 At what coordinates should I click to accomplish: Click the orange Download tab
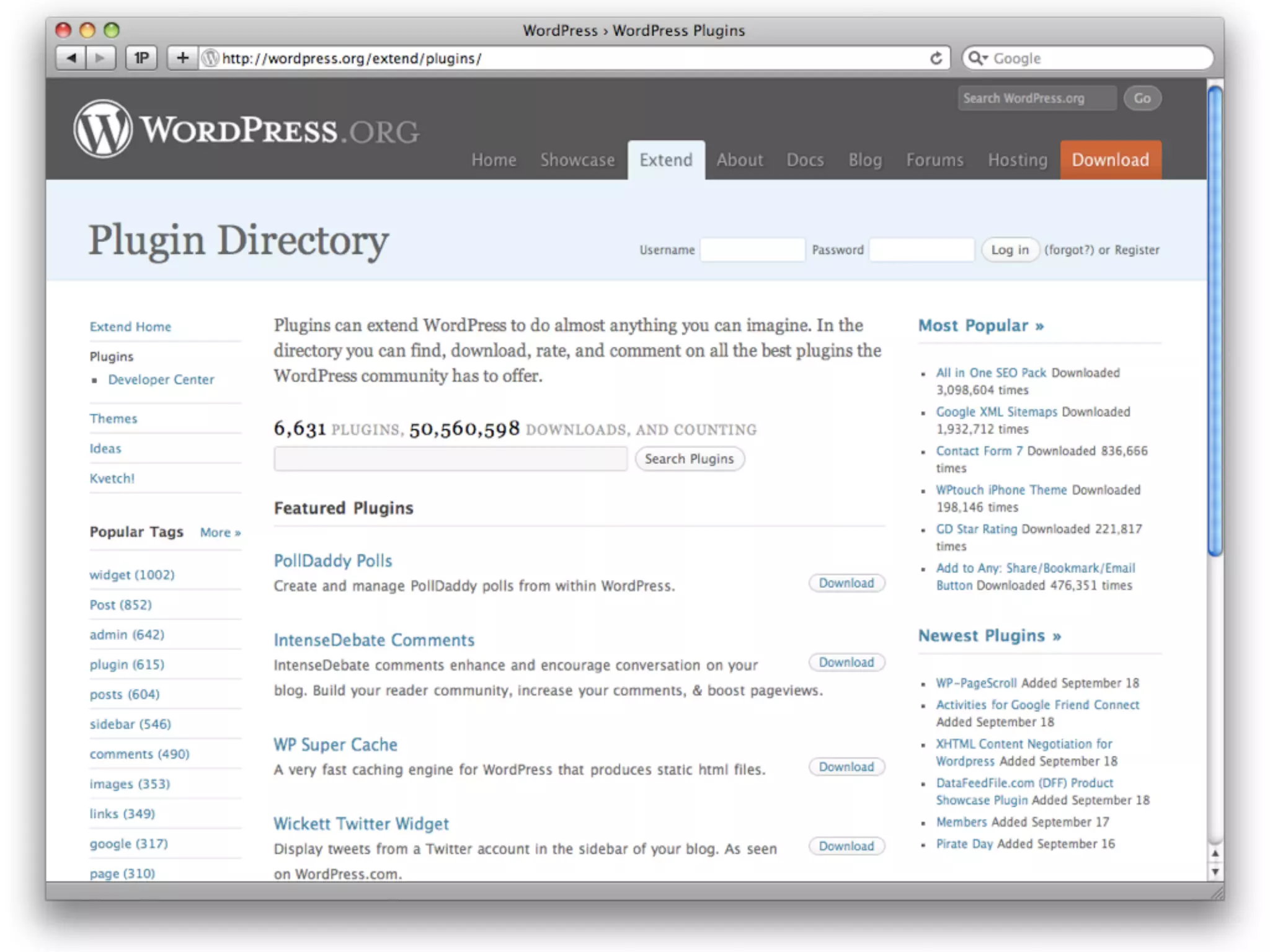click(x=1110, y=160)
